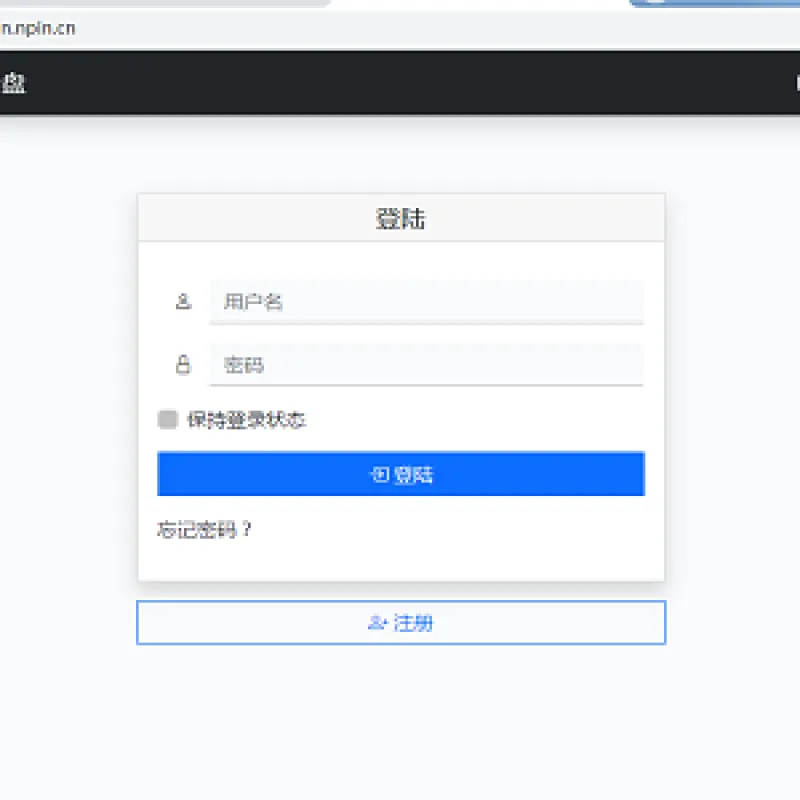
Task: Enable the 保持登录状态 checkbox
Action: pyautogui.click(x=167, y=419)
